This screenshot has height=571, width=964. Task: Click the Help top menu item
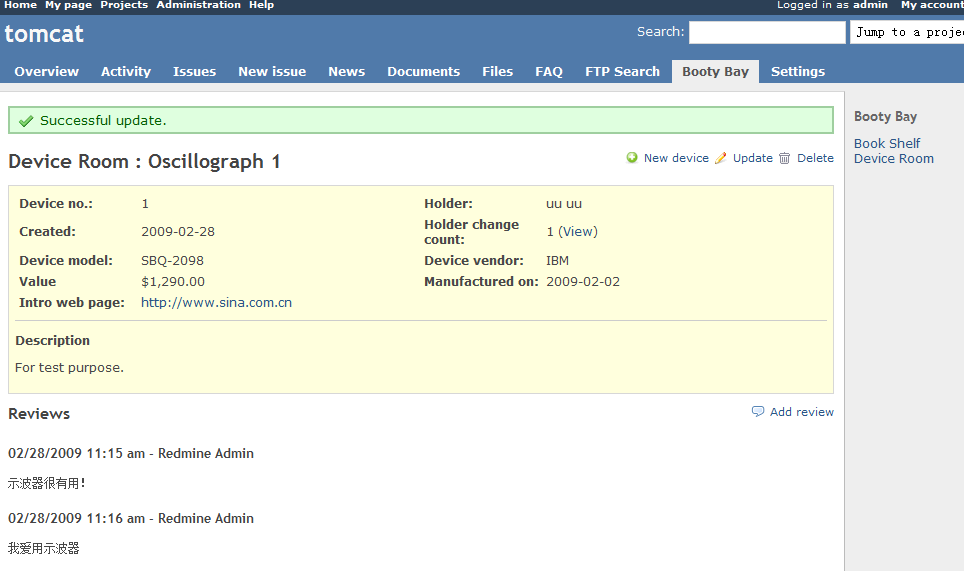pyautogui.click(x=261, y=5)
